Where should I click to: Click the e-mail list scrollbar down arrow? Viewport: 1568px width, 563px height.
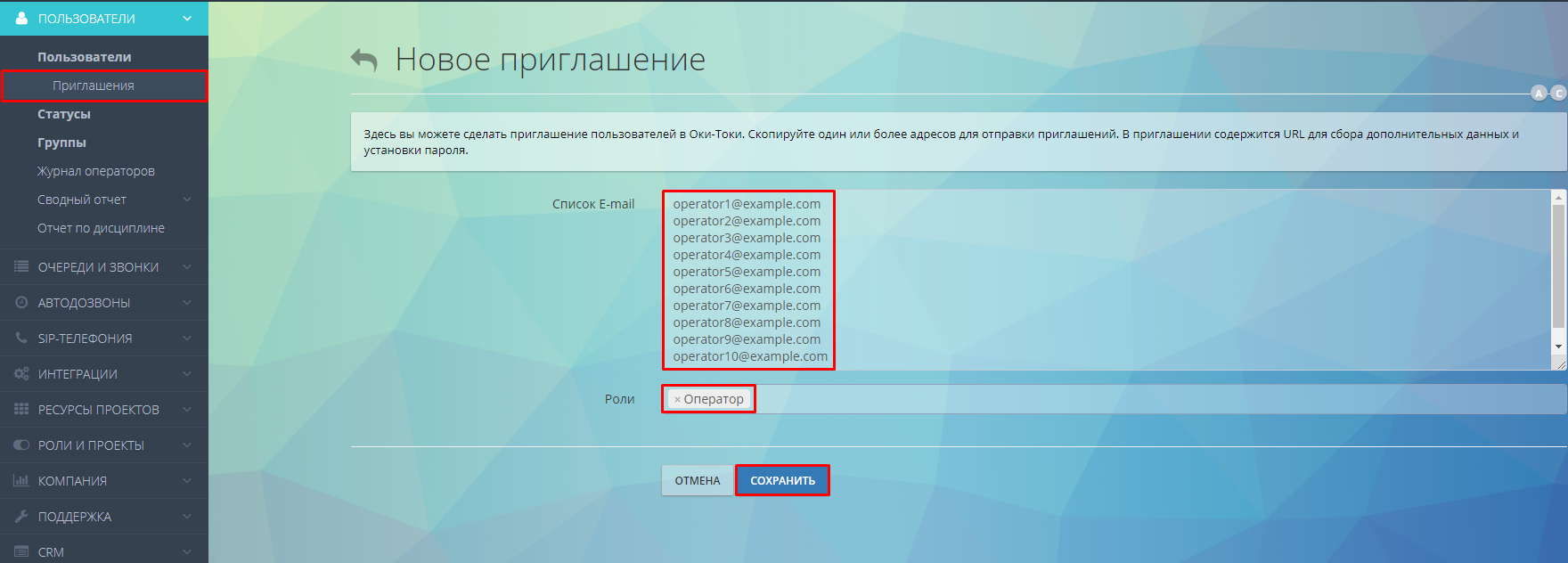[x=1558, y=347]
